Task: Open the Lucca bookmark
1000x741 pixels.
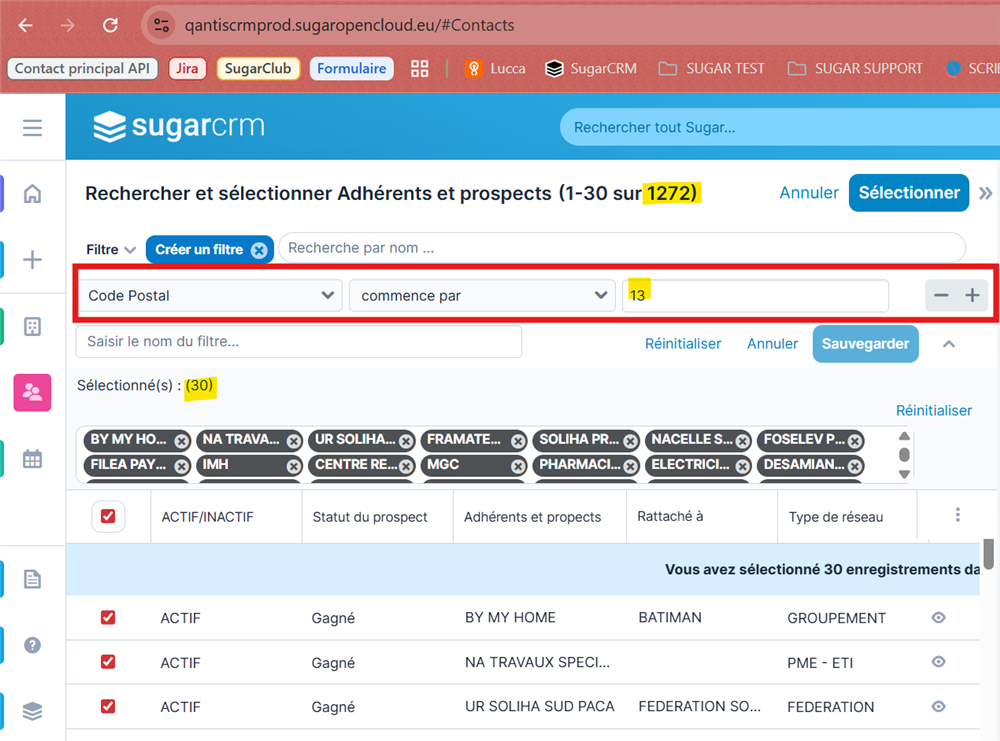Action: [x=496, y=69]
